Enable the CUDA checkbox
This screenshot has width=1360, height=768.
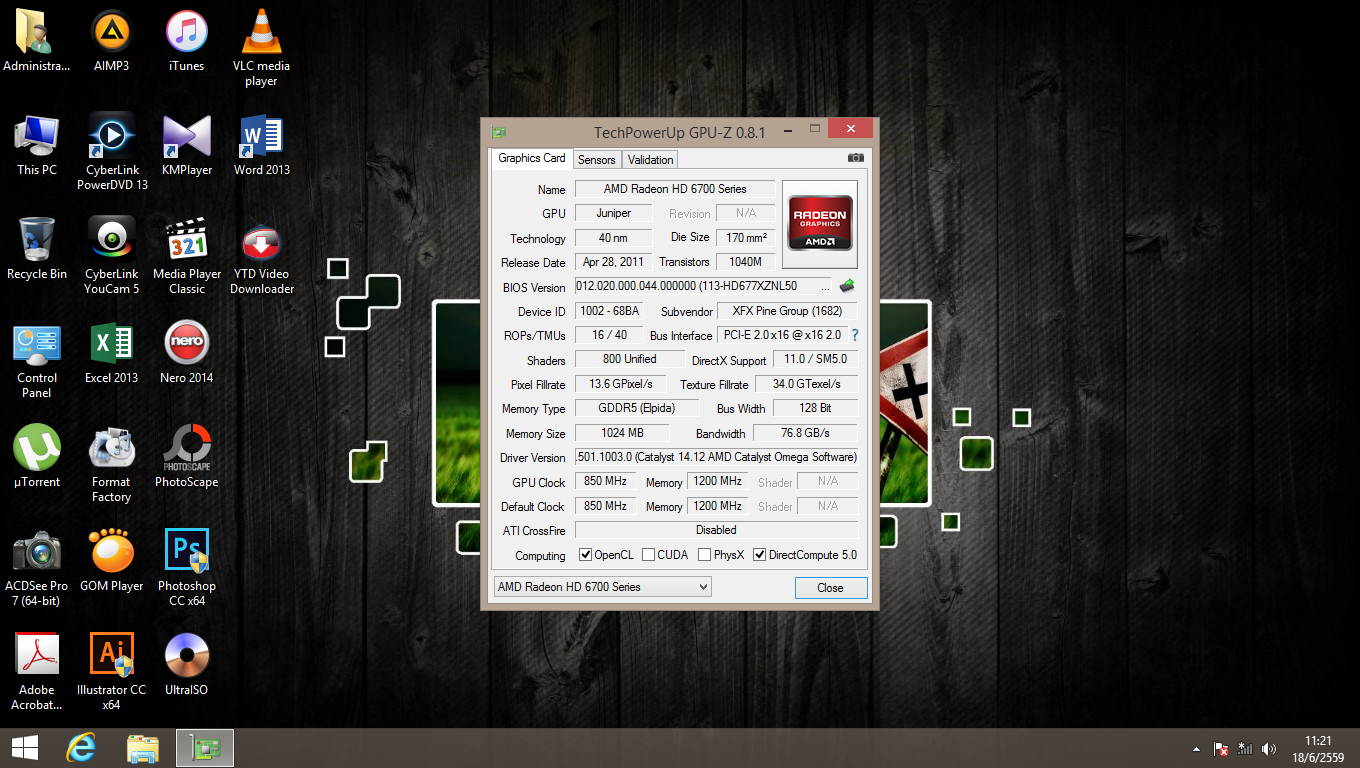pos(649,555)
